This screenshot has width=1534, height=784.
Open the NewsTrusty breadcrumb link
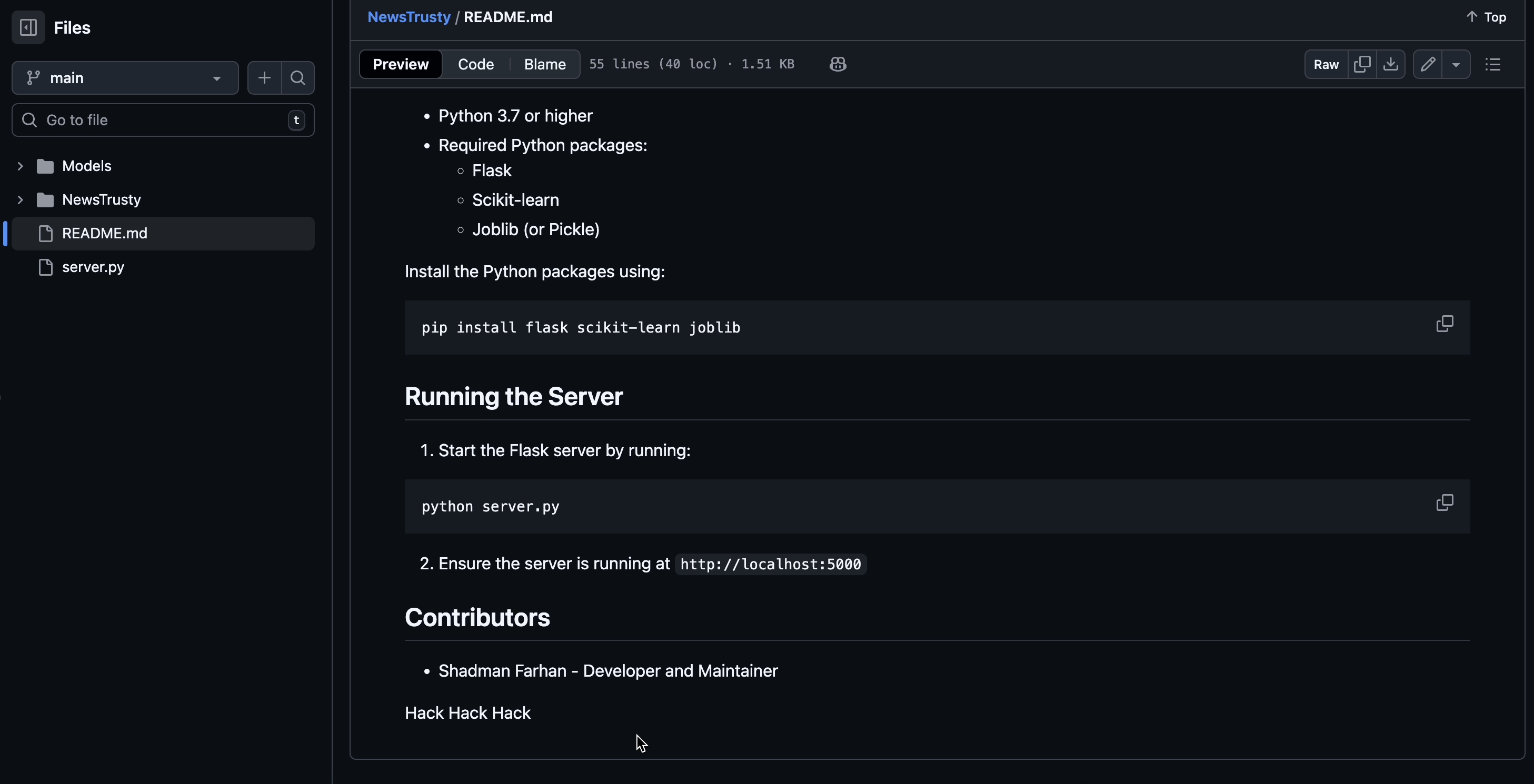409,17
